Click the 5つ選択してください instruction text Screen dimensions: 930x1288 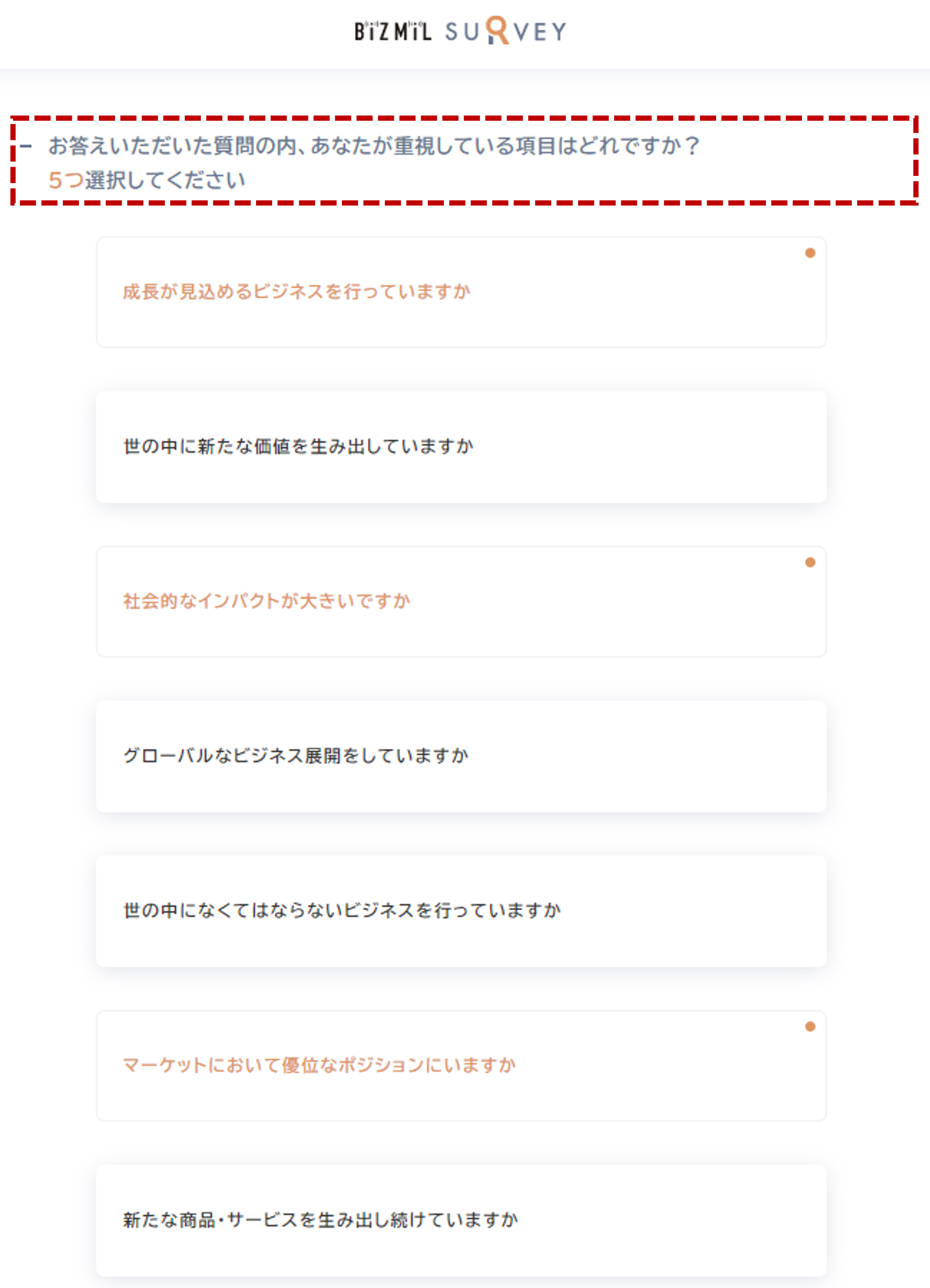click(x=146, y=180)
